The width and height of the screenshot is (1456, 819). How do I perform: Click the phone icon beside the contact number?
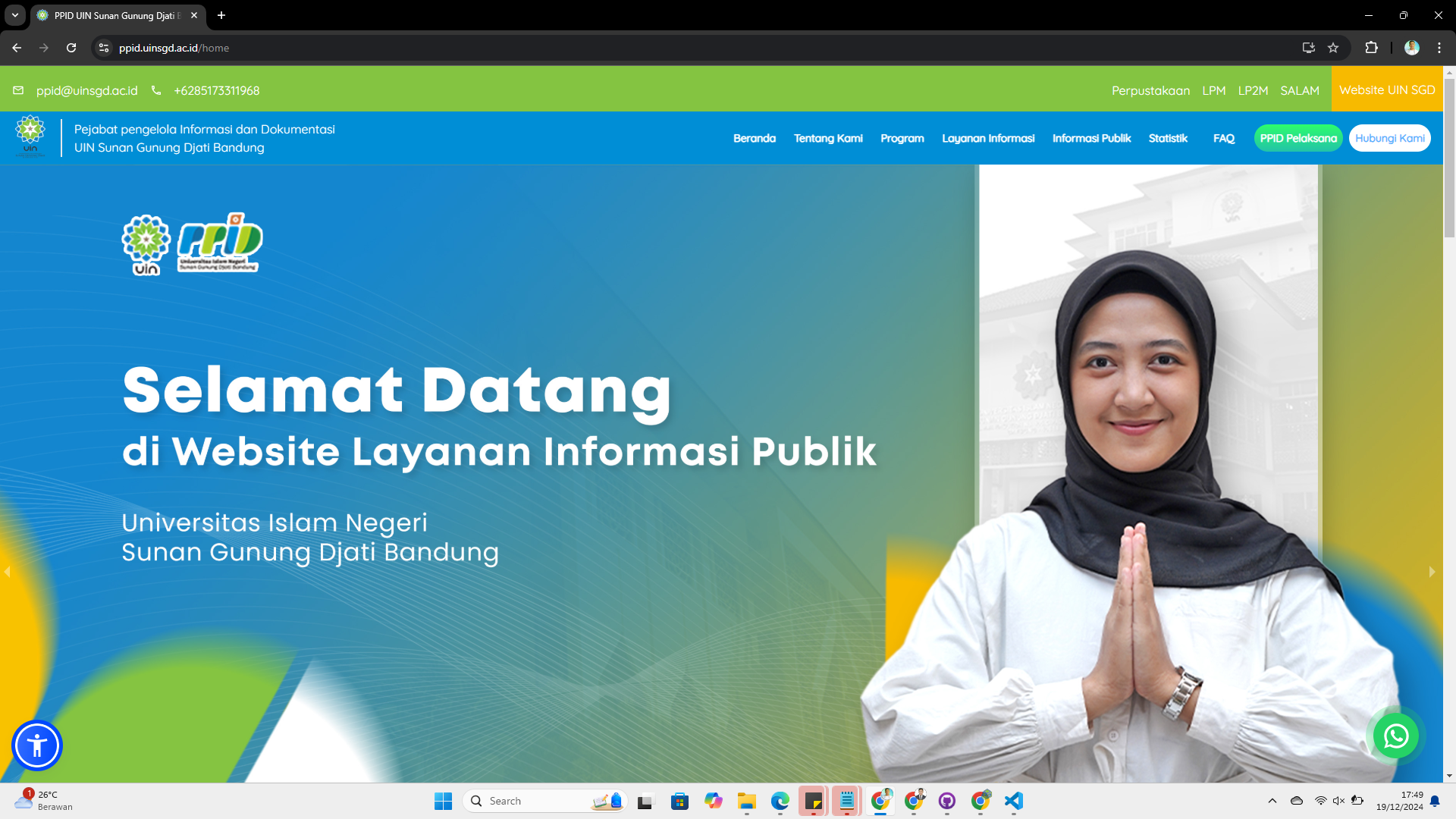156,90
